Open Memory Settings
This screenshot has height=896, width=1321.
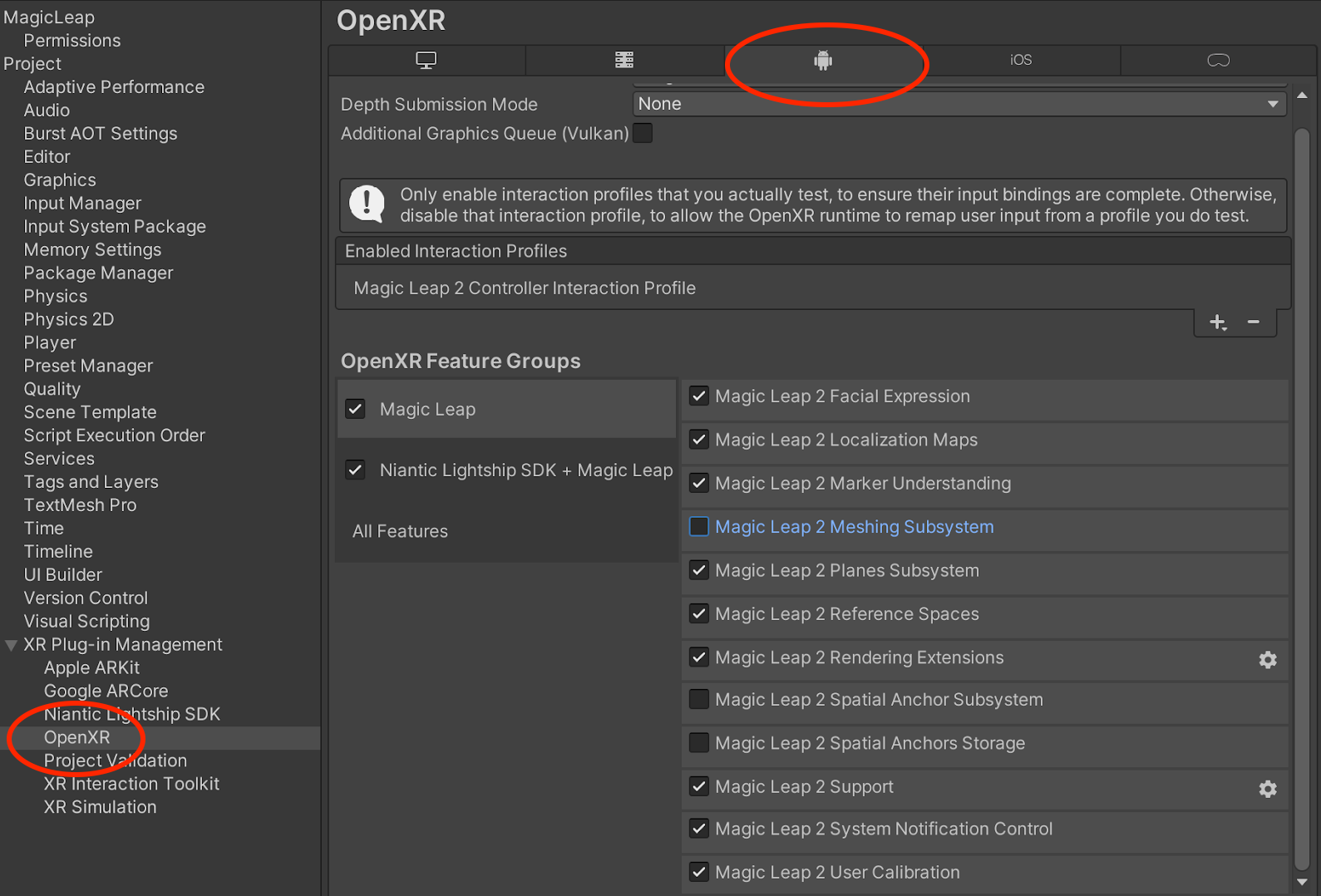pyautogui.click(x=92, y=250)
